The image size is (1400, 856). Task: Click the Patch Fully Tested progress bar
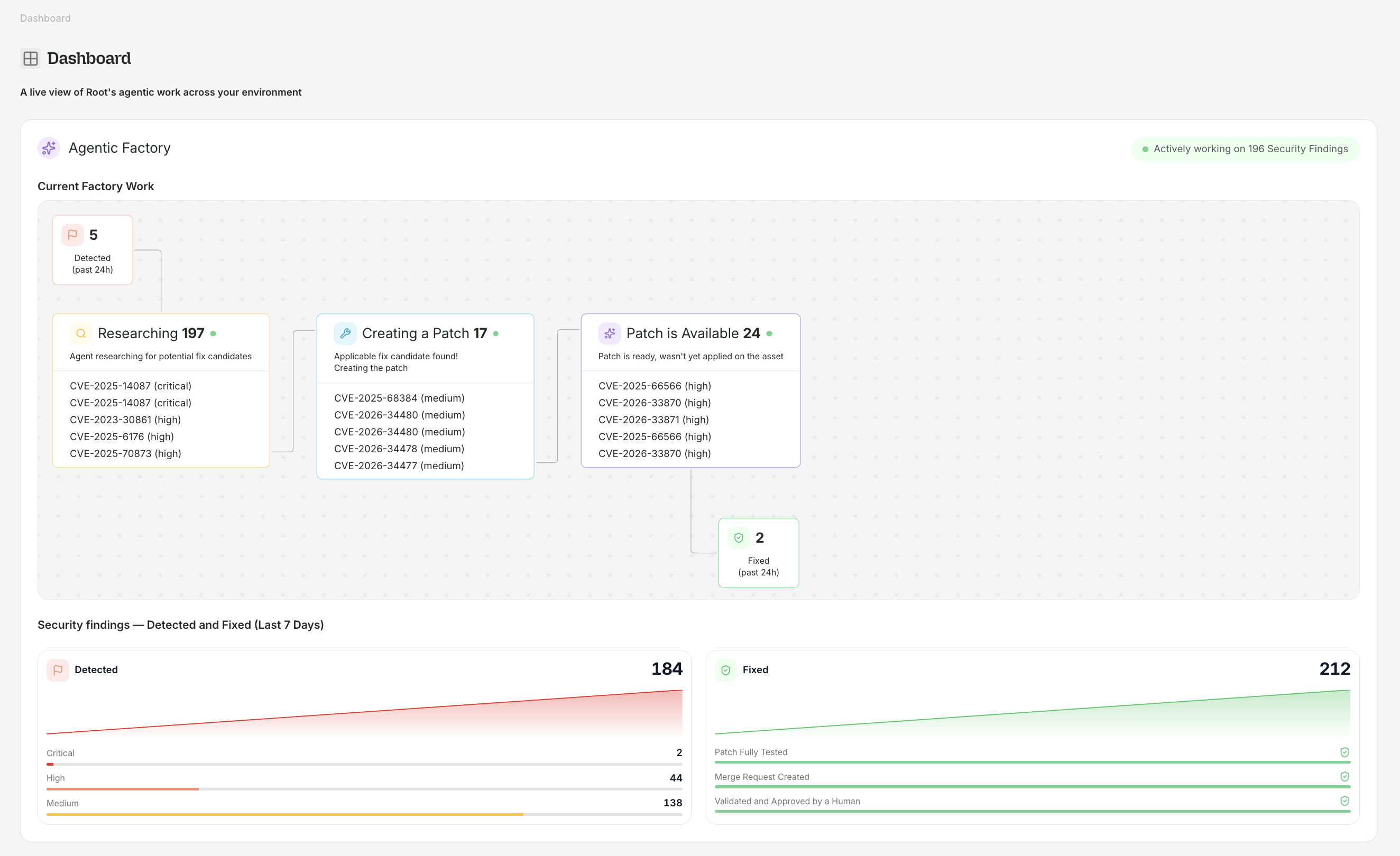coord(1033,762)
